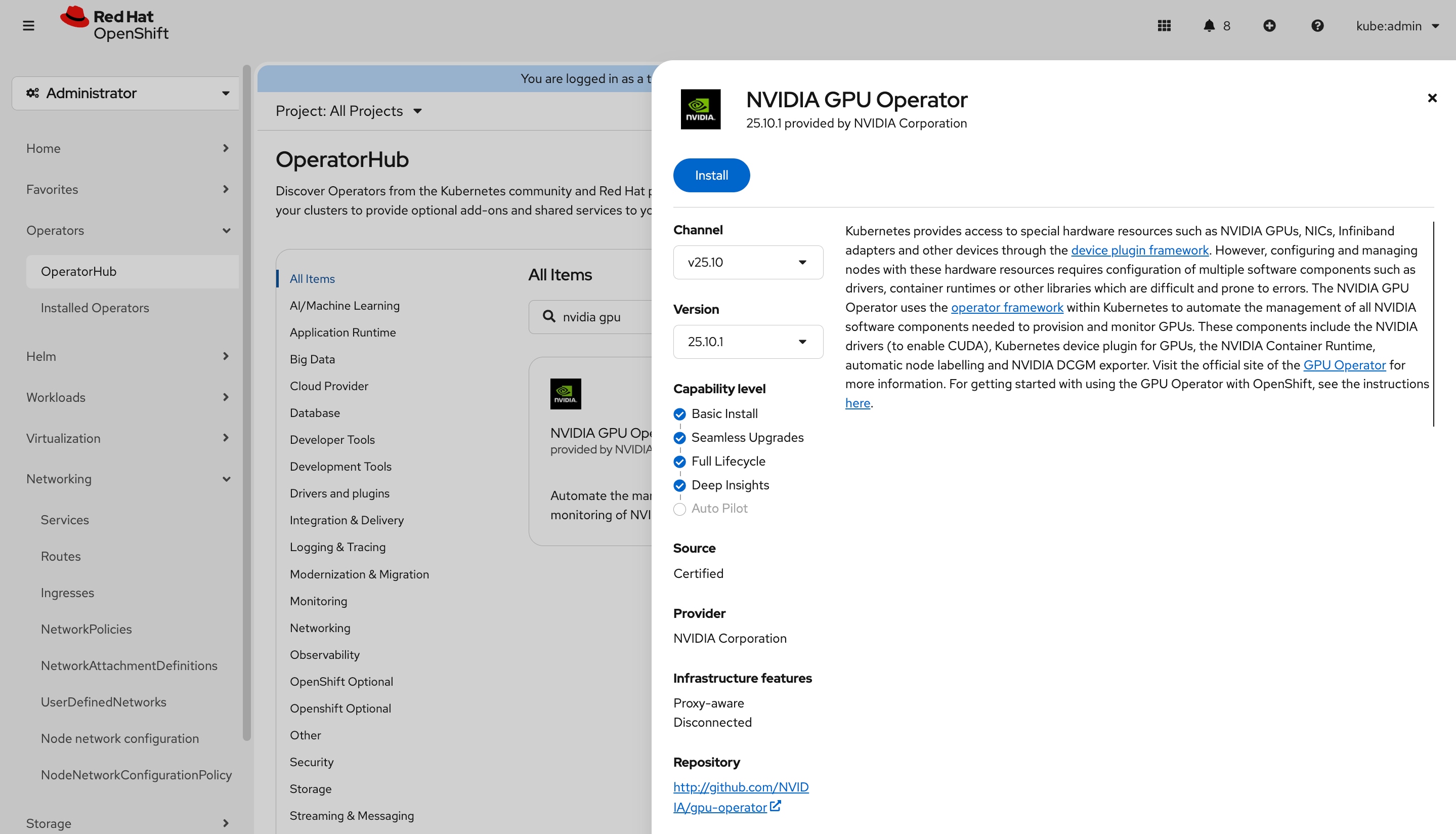This screenshot has height=834, width=1456.
Task: Open NodeNetworkConfigurationPolicy page
Action: [136, 774]
